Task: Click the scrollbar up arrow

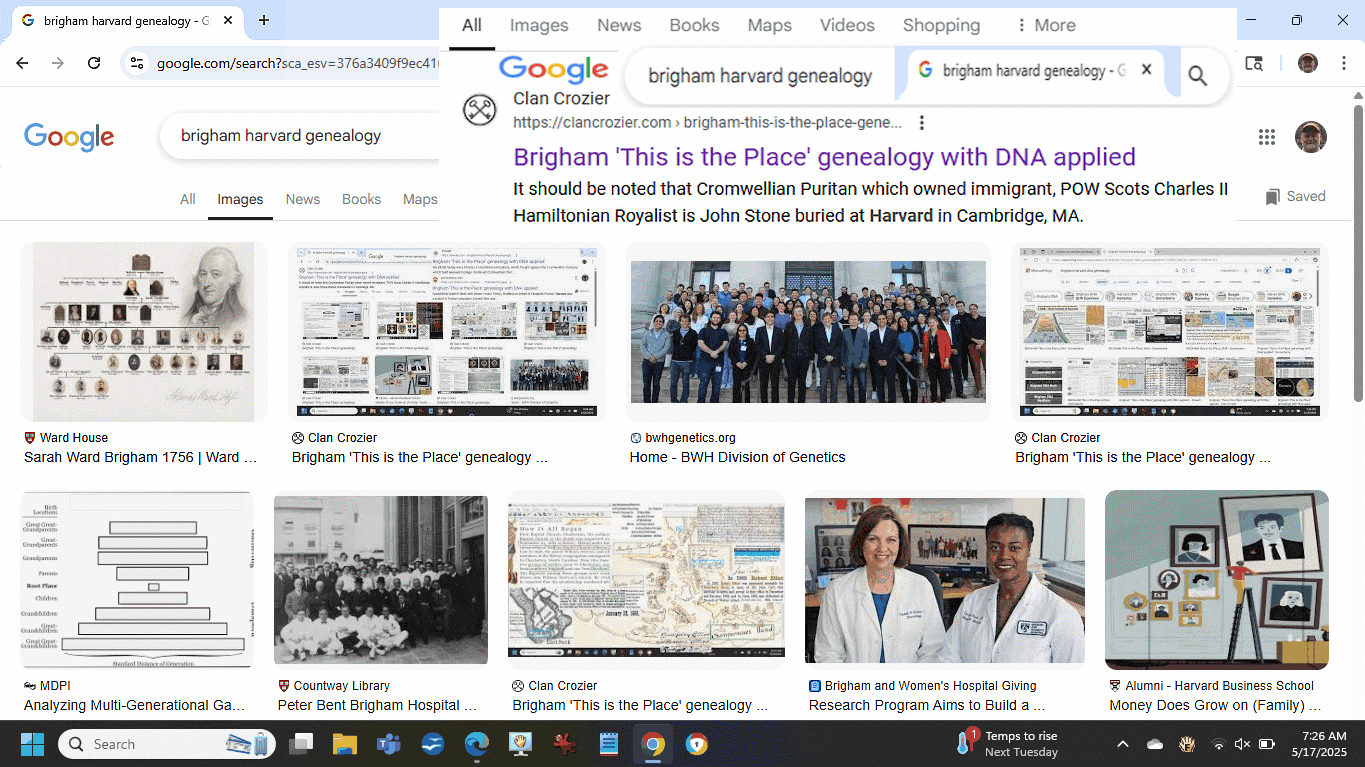Action: pos(1358,96)
